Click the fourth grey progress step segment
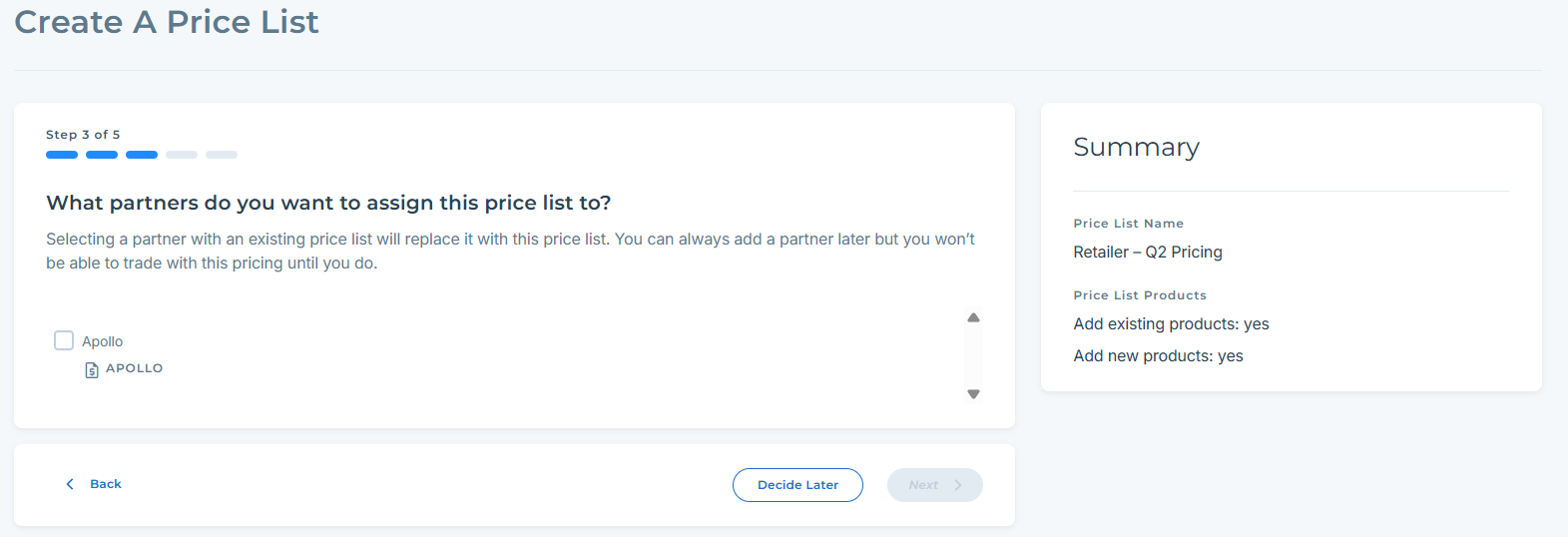1568x537 pixels. [182, 155]
